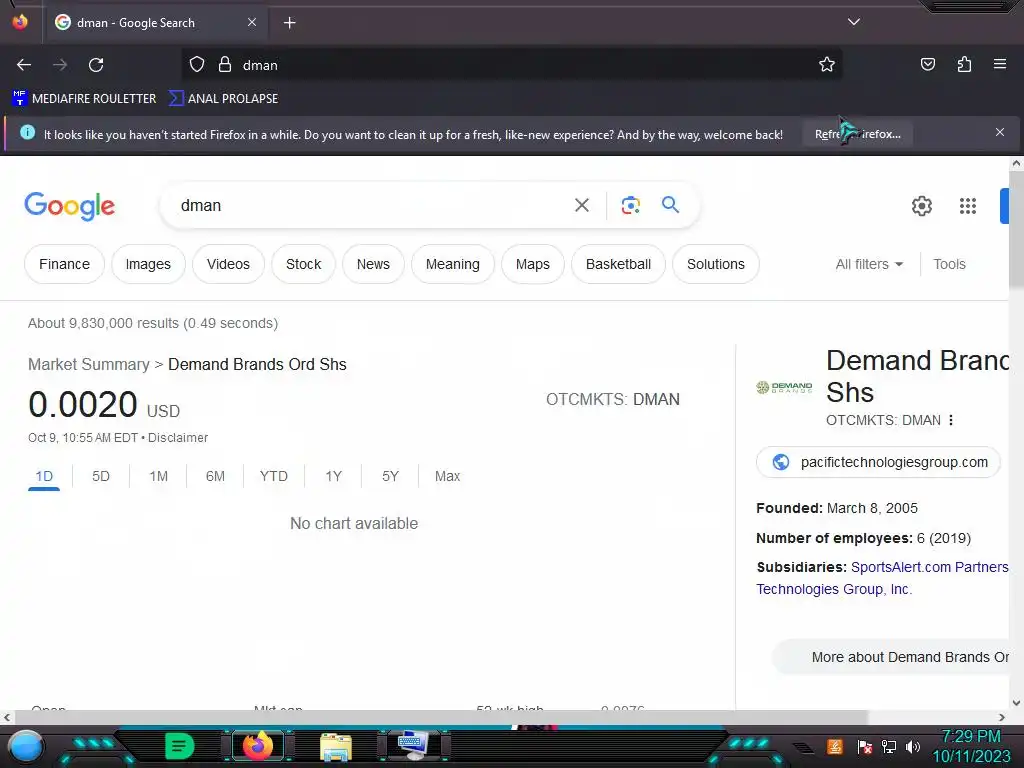Viewport: 1024px width, 768px height.
Task: Submit search with magnifying glass icon
Action: point(671,205)
